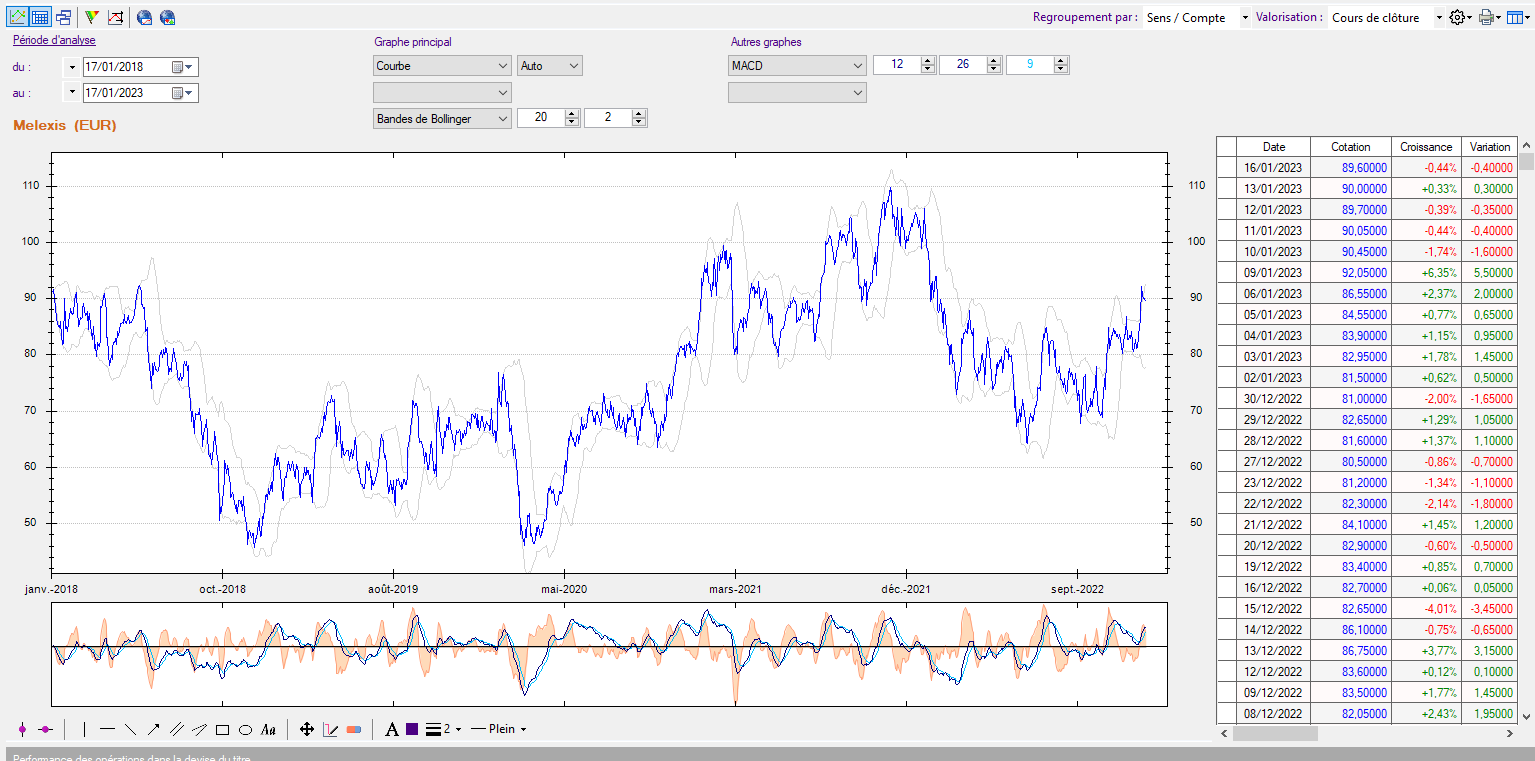Click the purple color swatch
The image size is (1535, 761).
pos(412,730)
